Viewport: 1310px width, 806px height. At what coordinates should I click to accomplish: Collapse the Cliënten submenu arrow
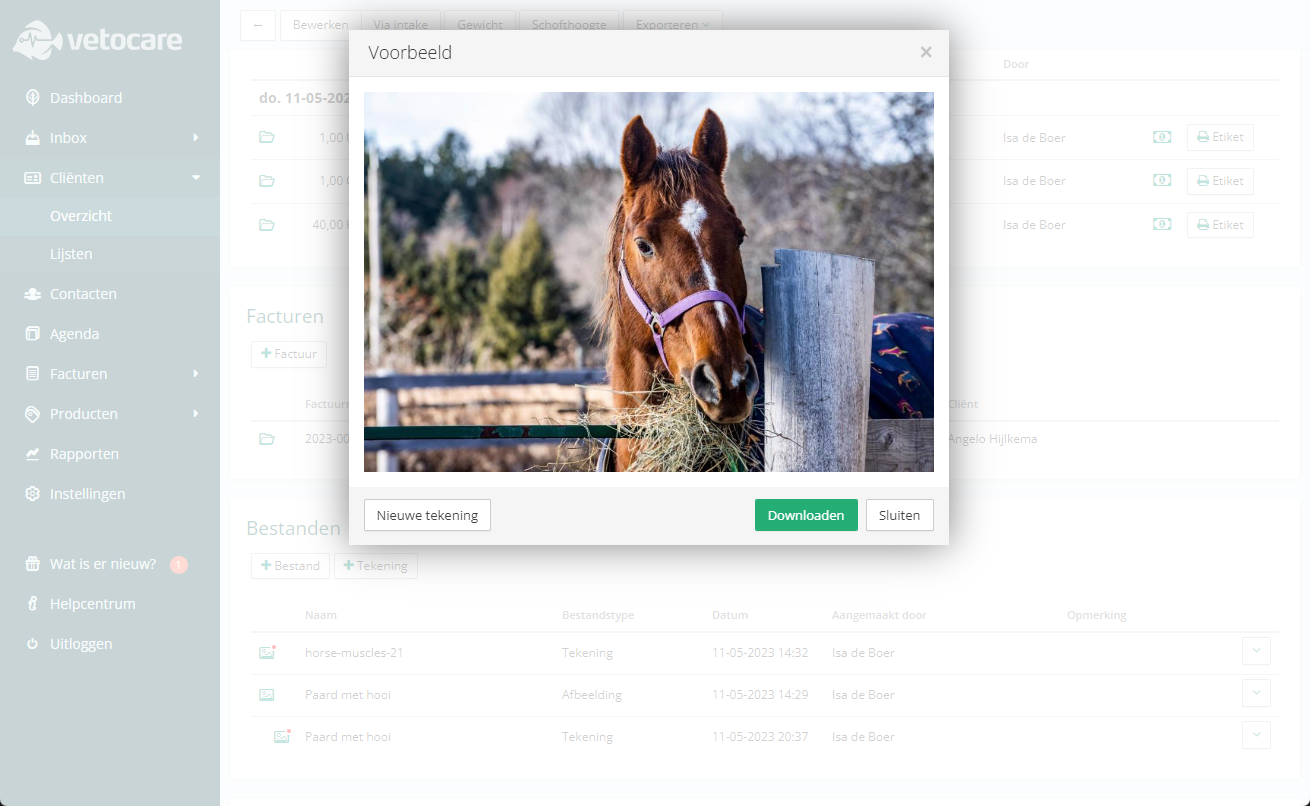[x=196, y=178]
